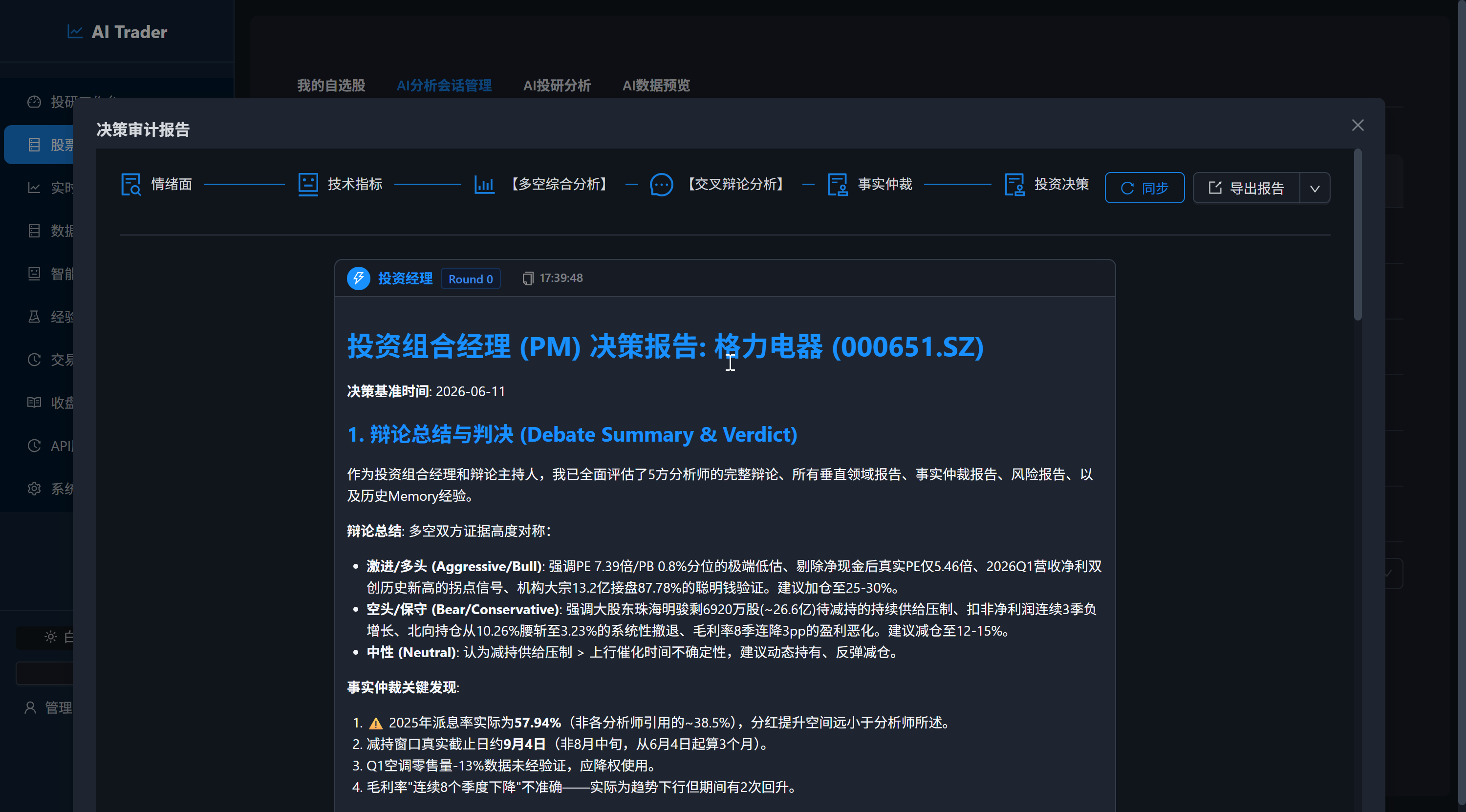The image size is (1466, 812).
Task: Select the 情绪面 step label
Action: [172, 184]
